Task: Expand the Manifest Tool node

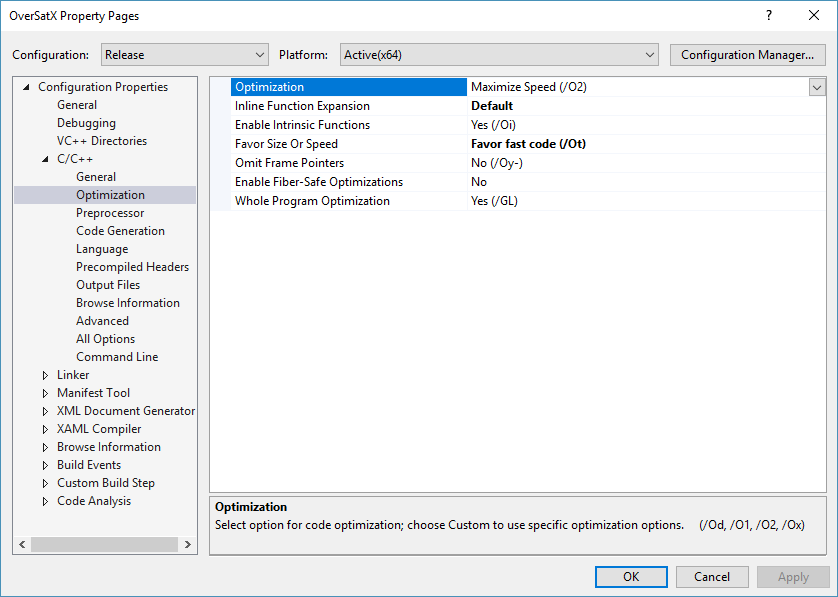Action: pyautogui.click(x=45, y=393)
